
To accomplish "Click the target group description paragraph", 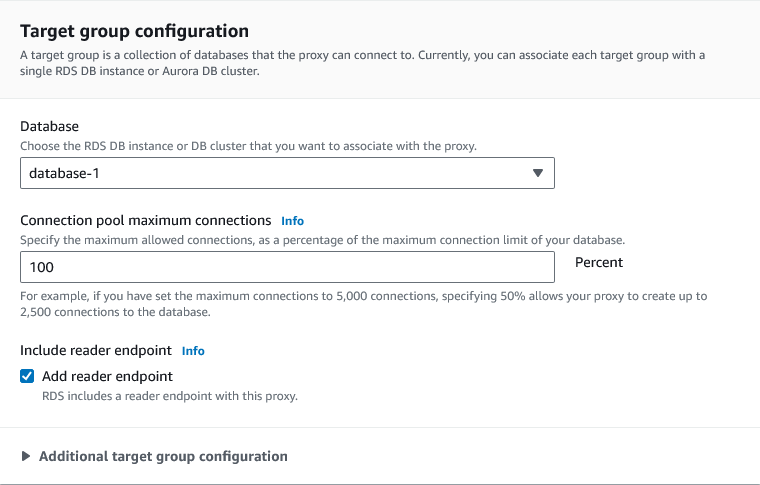I will pos(362,63).
